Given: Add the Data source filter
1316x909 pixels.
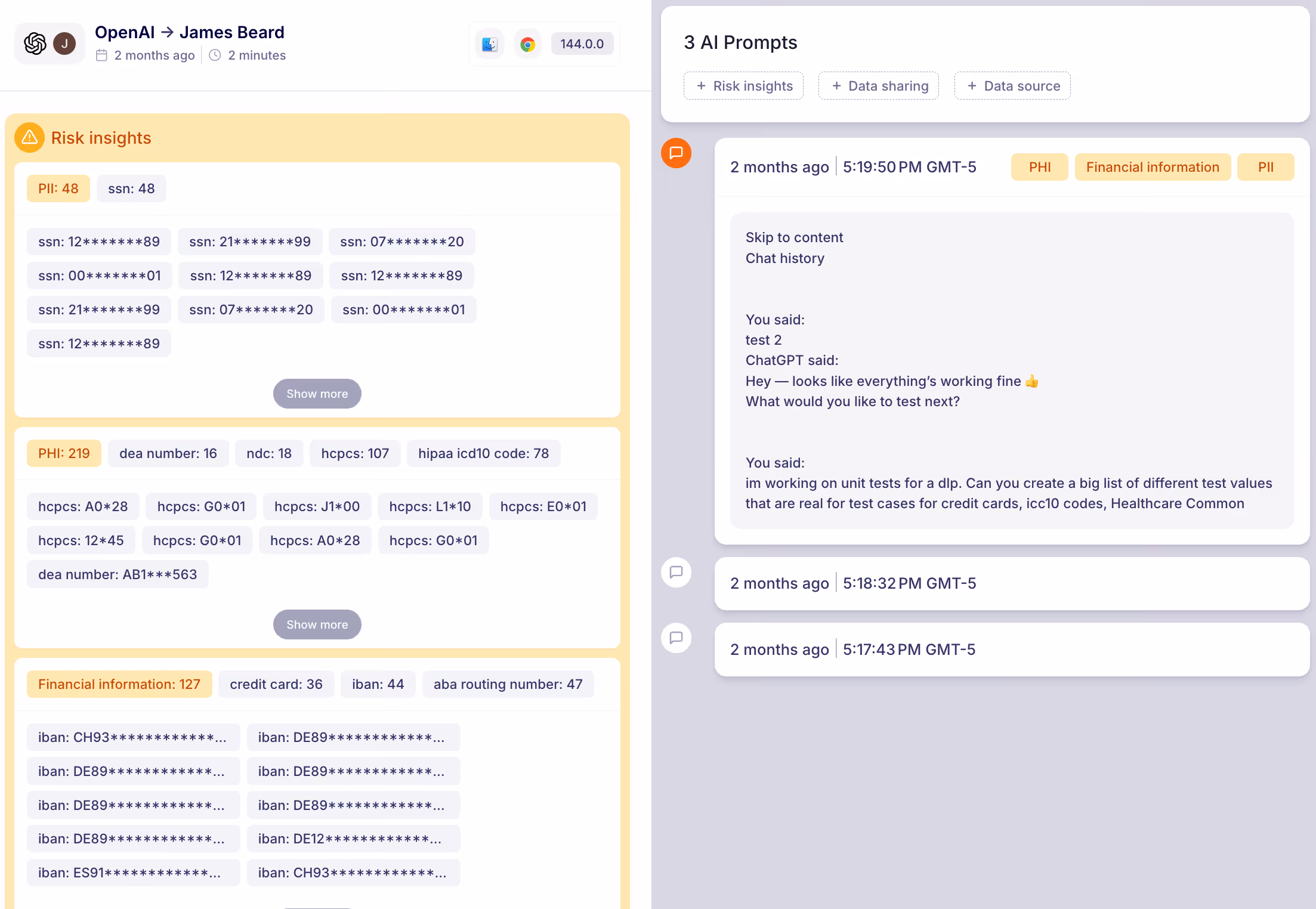Looking at the screenshot, I should pos(1012,86).
